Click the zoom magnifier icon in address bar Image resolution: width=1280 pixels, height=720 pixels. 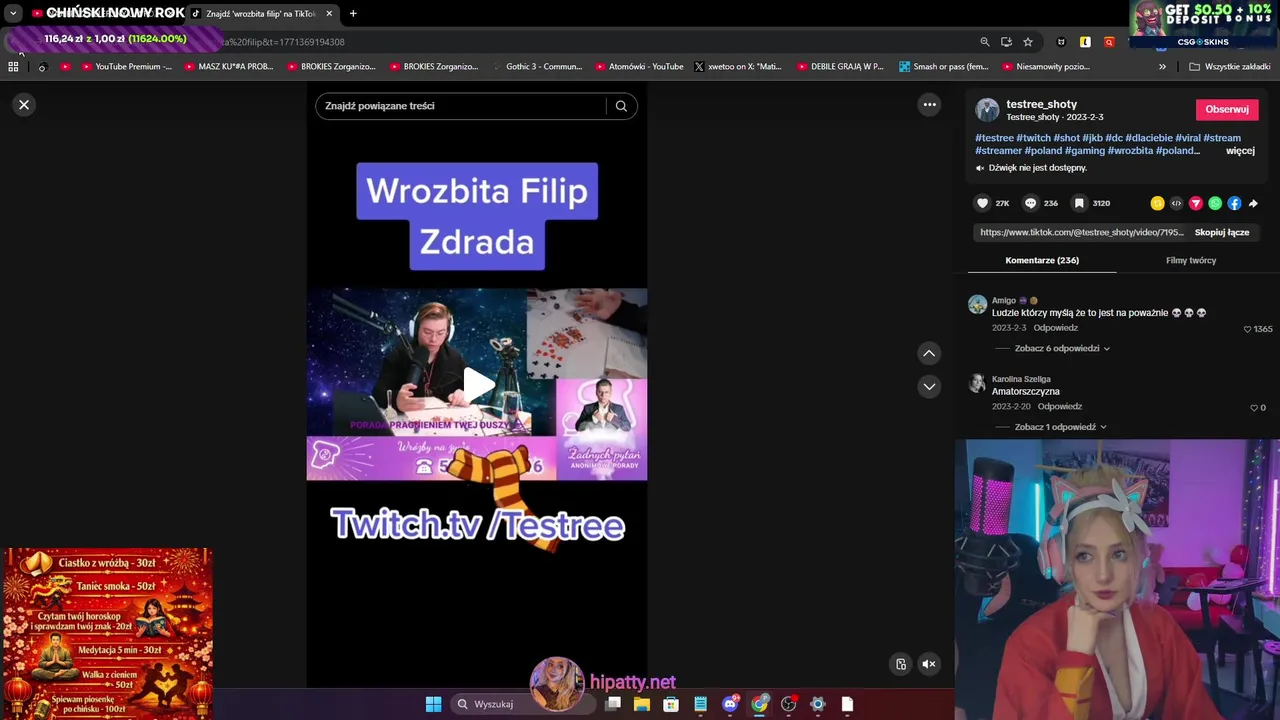(985, 42)
